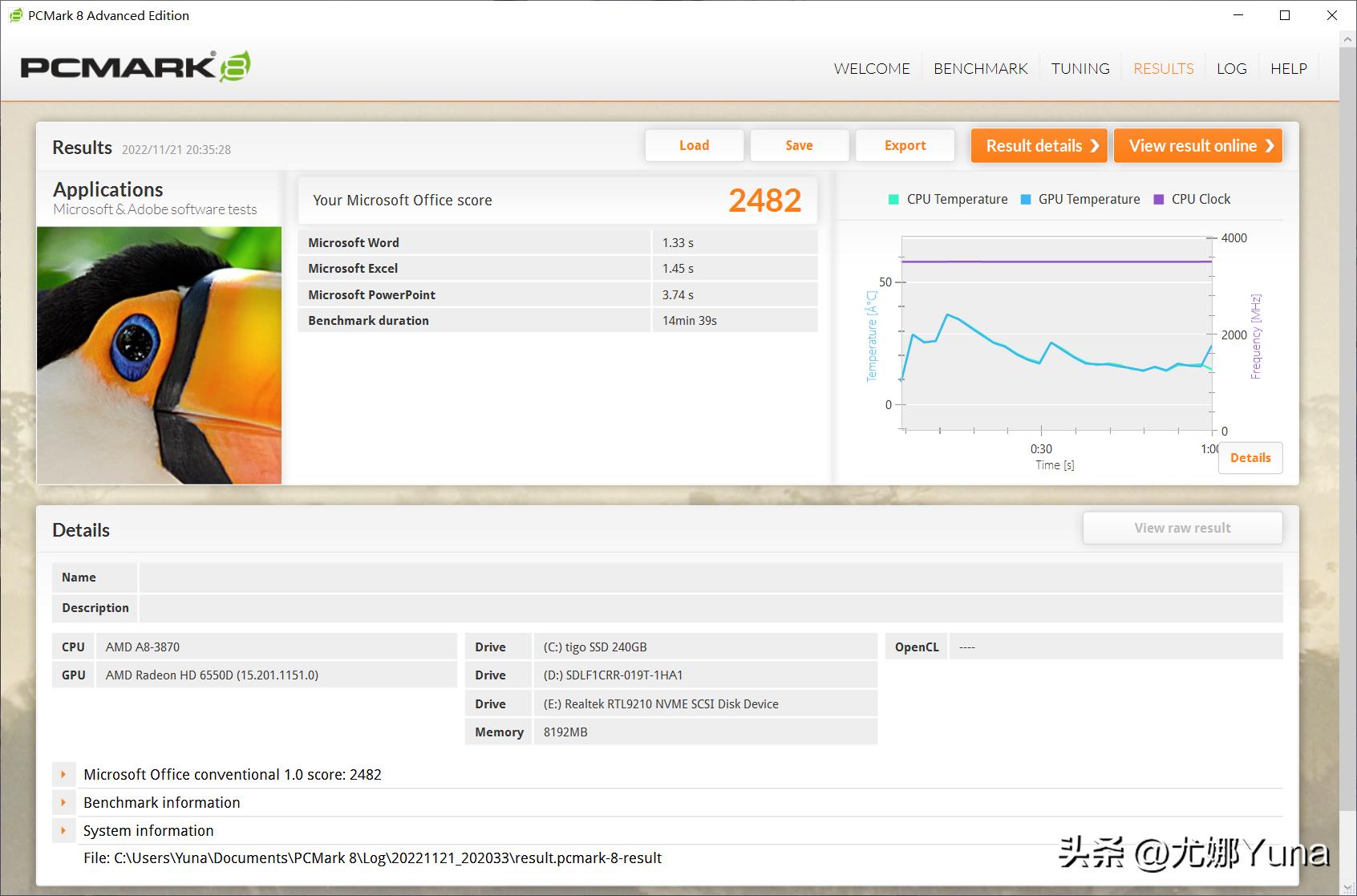
Task: Click the purple CPU Clock legend marker
Action: click(x=1158, y=200)
